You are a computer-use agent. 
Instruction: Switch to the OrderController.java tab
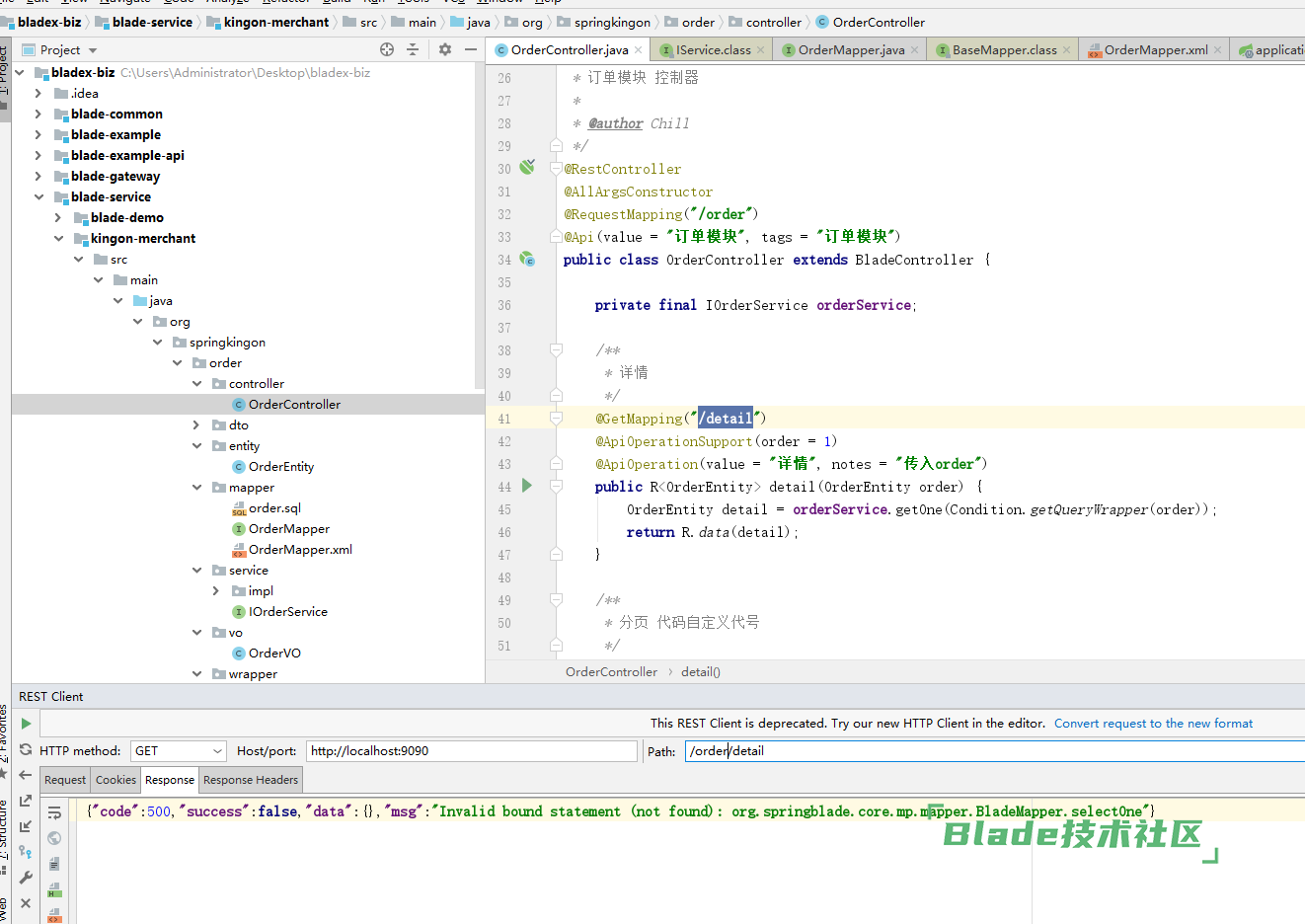coord(570,50)
